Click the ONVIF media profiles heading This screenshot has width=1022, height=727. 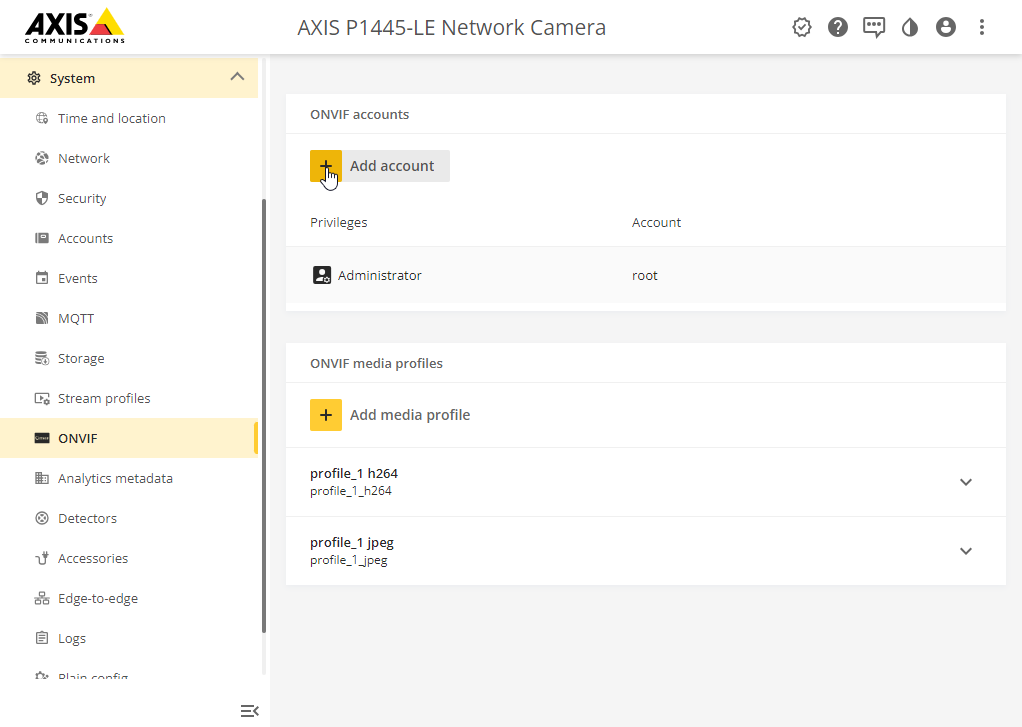[376, 363]
